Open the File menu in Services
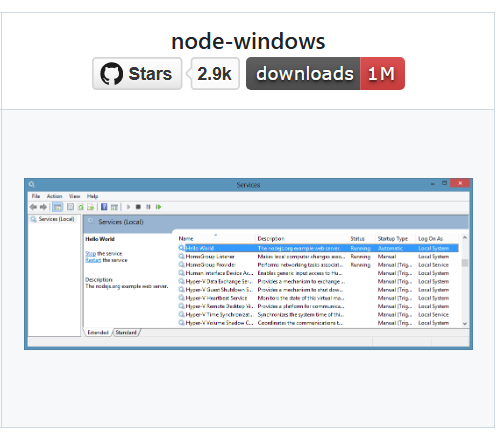Viewport: 504px width, 444px height. tap(36, 196)
